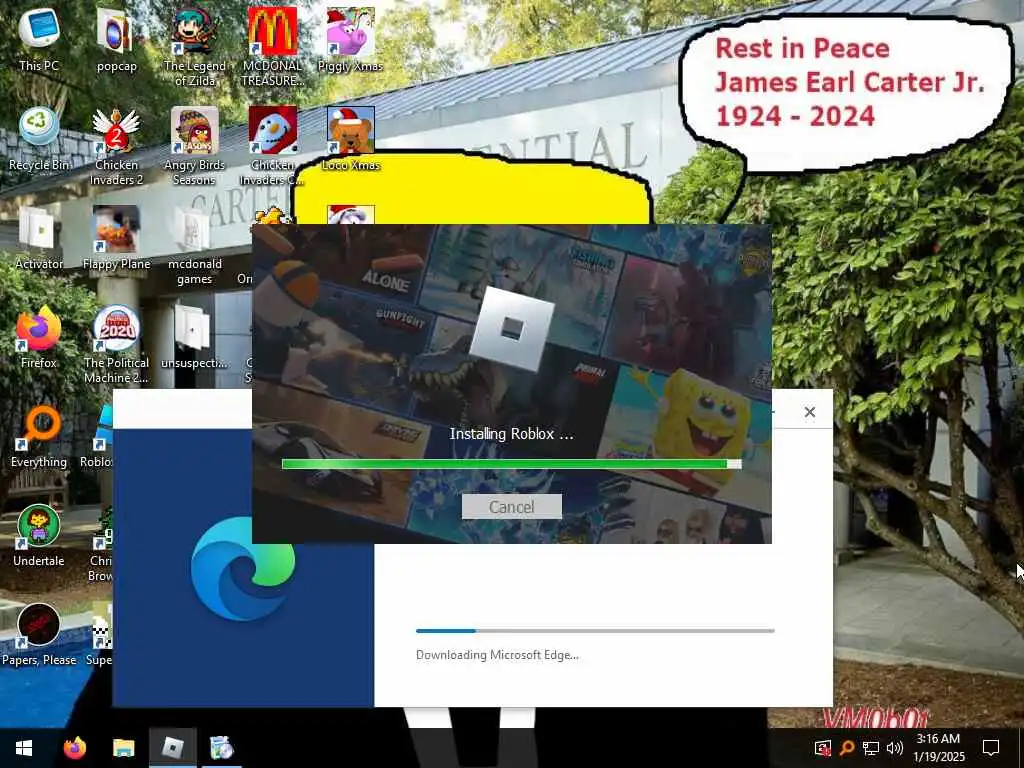The height and width of the screenshot is (768, 1024).
Task: Open Undertale desktop shortcut
Action: tap(39, 536)
